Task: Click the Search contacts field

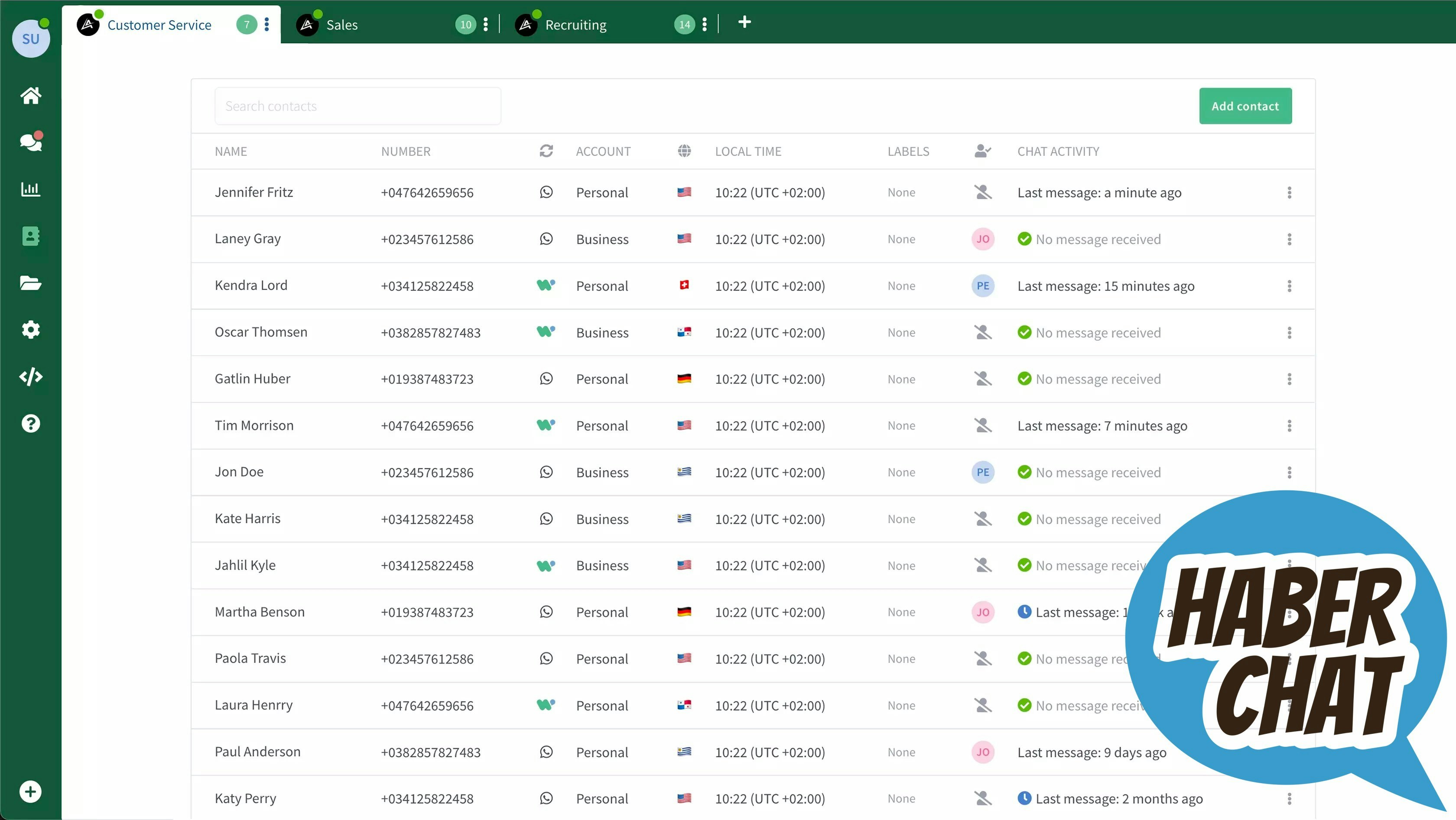Action: point(357,106)
